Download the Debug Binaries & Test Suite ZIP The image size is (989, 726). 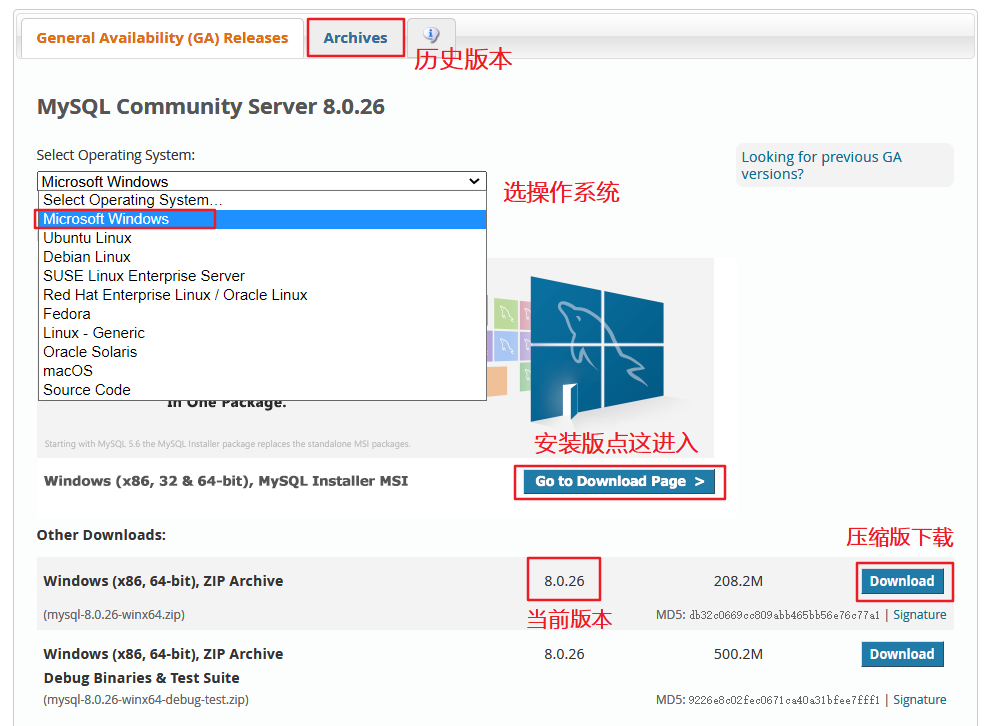click(x=901, y=654)
